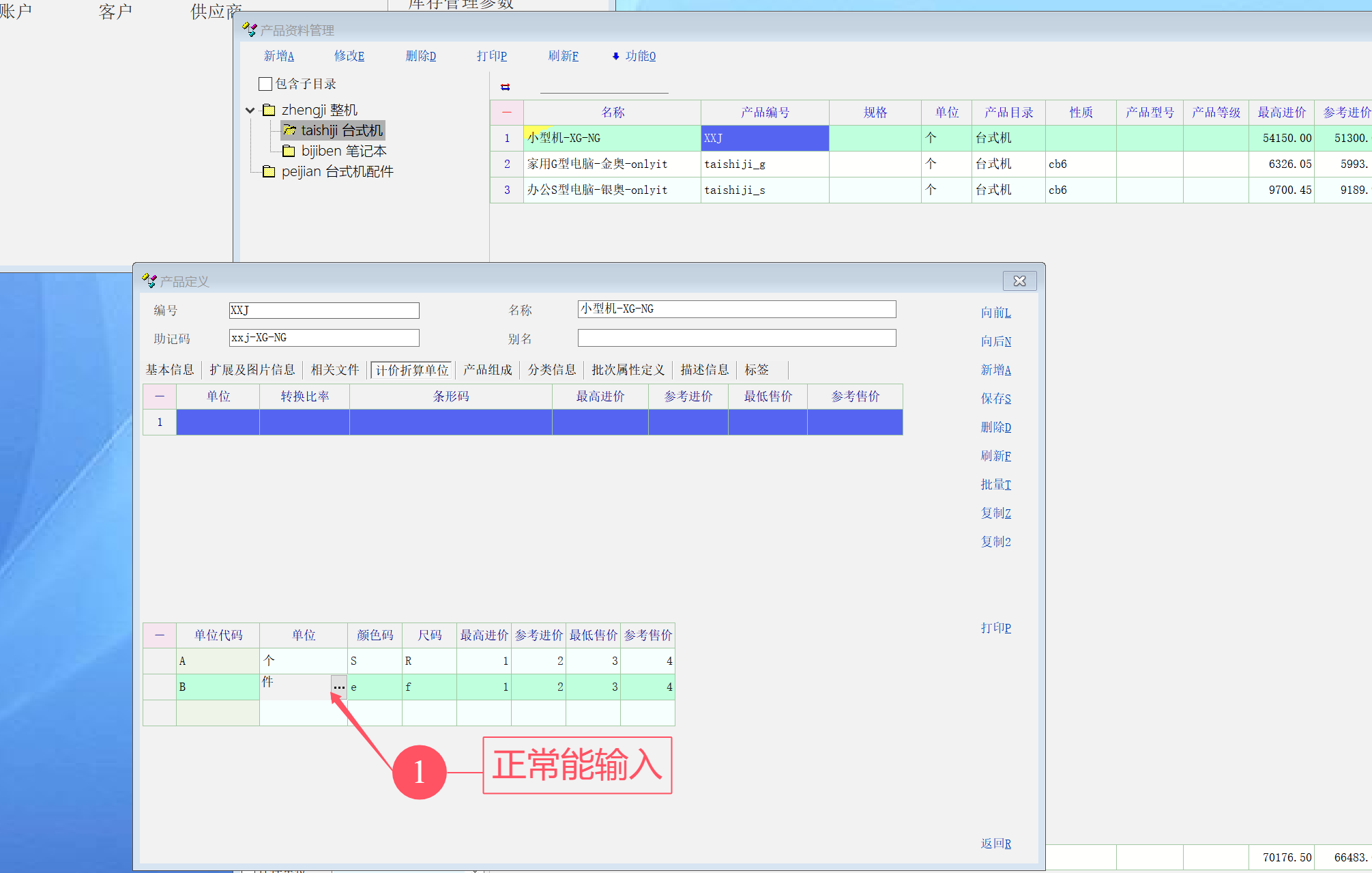Image resolution: width=1372 pixels, height=873 pixels.
Task: Click the red swap icon above the product grid
Action: point(506,87)
